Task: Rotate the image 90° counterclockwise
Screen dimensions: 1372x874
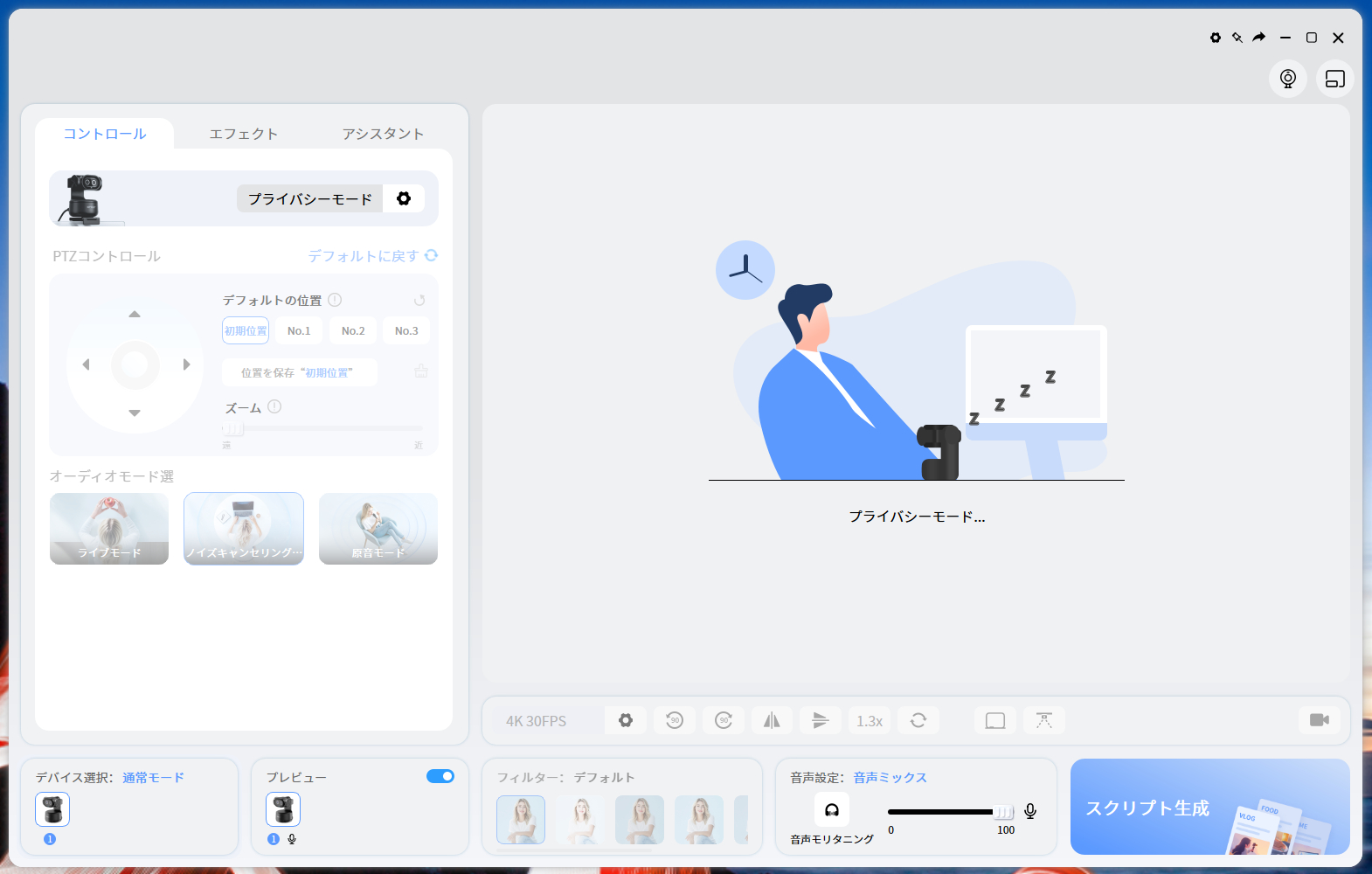Action: (675, 720)
